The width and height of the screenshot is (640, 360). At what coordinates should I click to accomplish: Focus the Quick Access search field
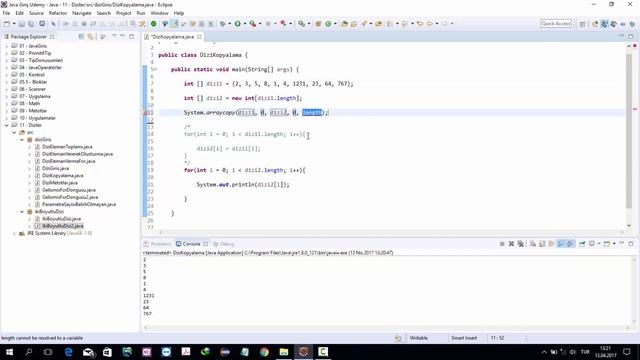point(556,24)
